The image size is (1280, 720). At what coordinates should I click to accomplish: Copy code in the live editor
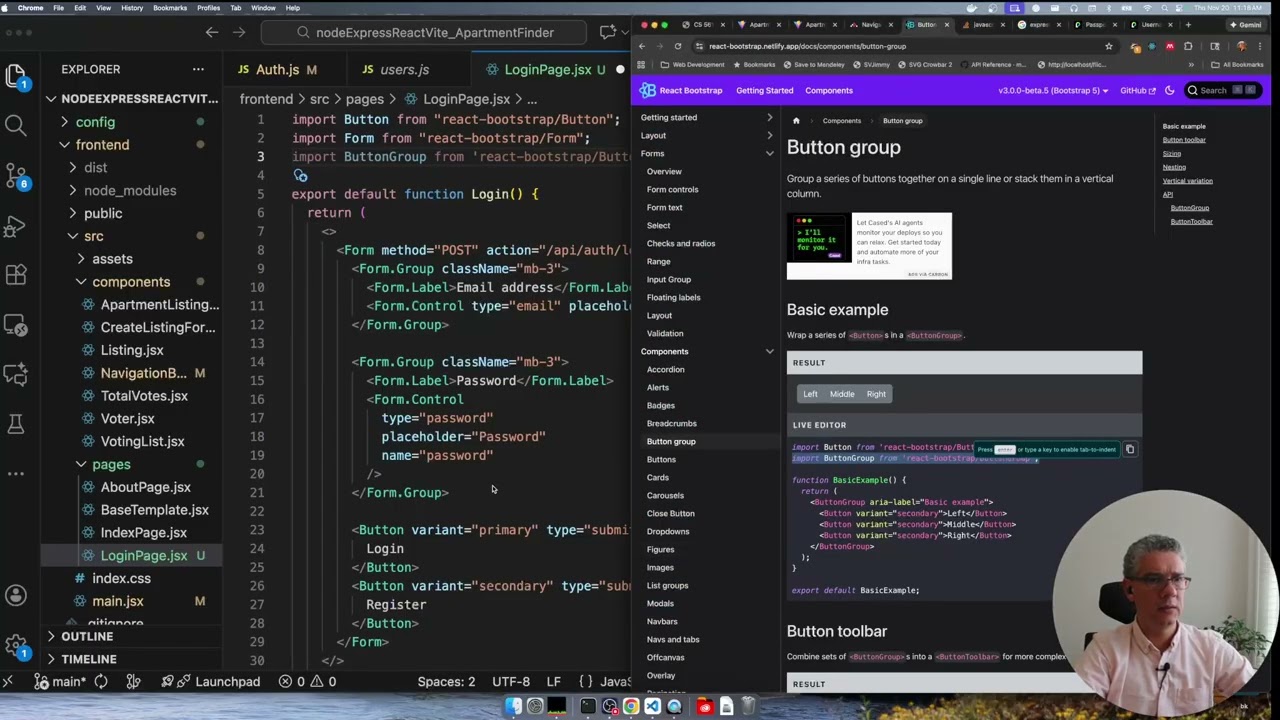(1130, 449)
